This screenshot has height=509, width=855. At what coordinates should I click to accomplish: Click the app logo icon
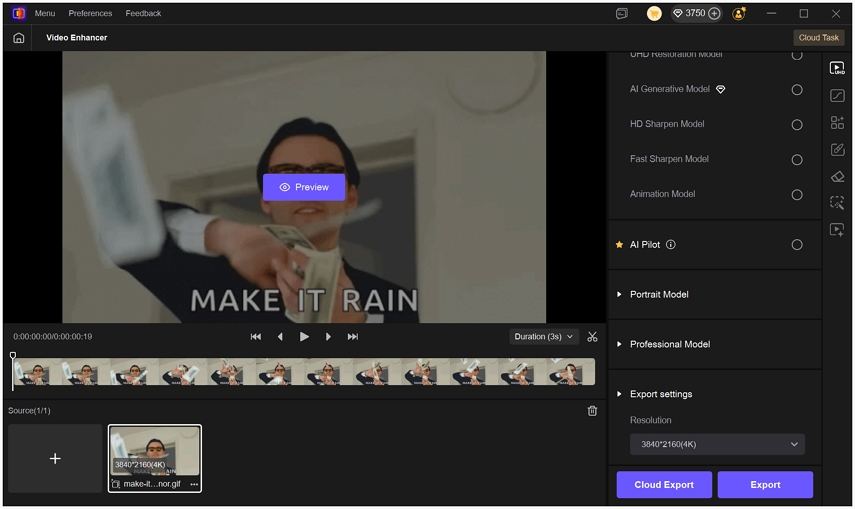click(19, 13)
